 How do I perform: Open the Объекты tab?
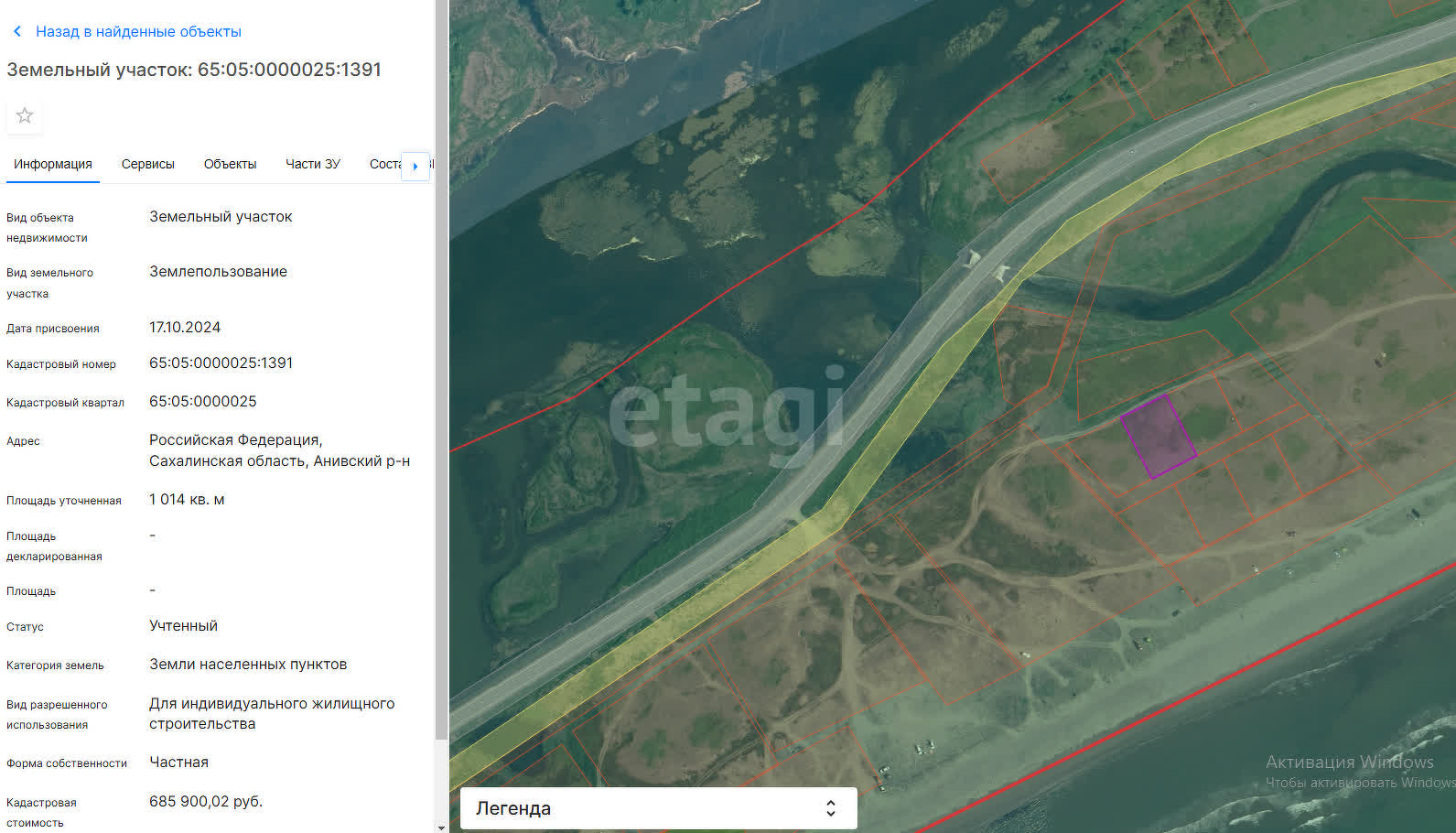click(x=230, y=164)
